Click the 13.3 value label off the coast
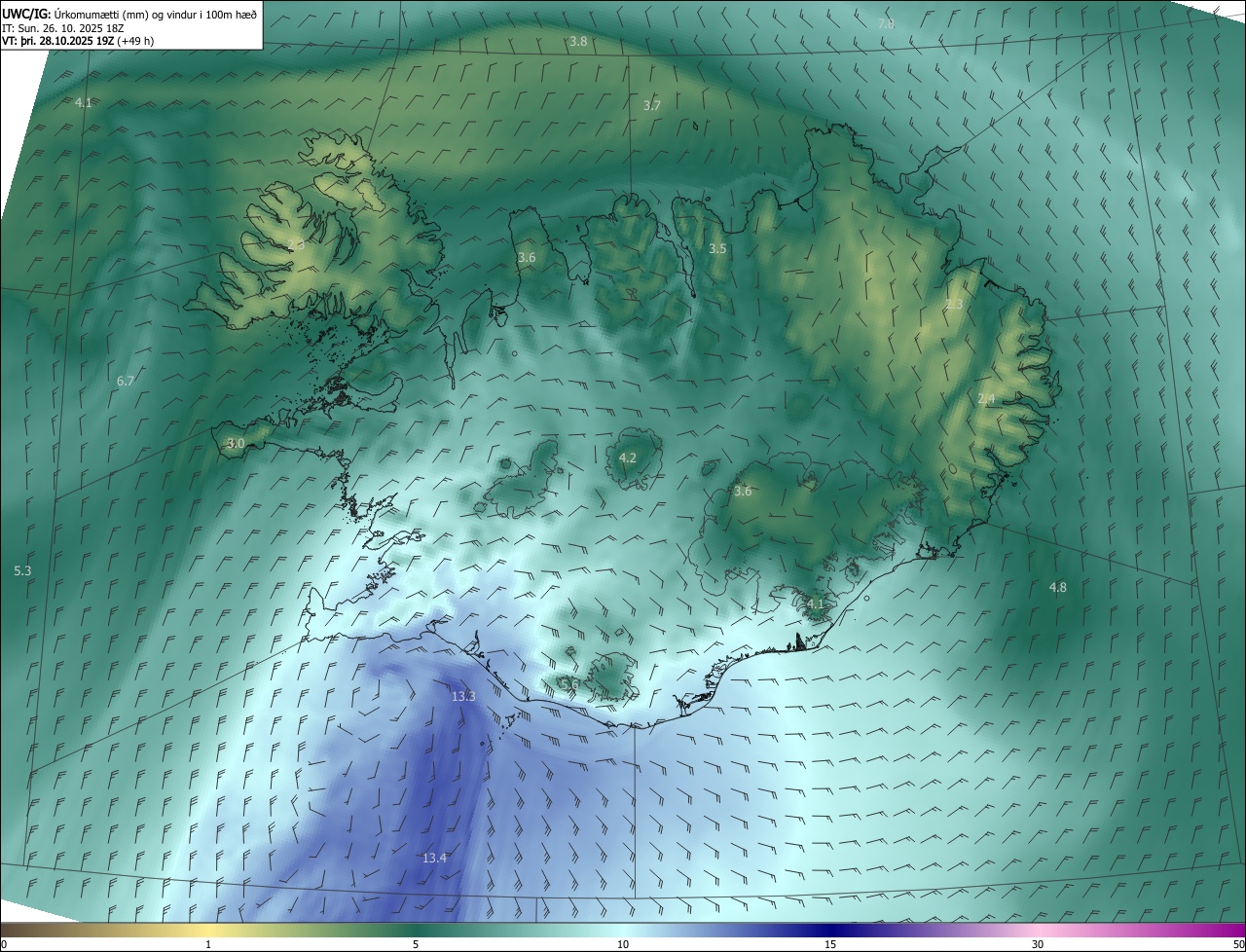The image size is (1246, 952). (x=463, y=697)
